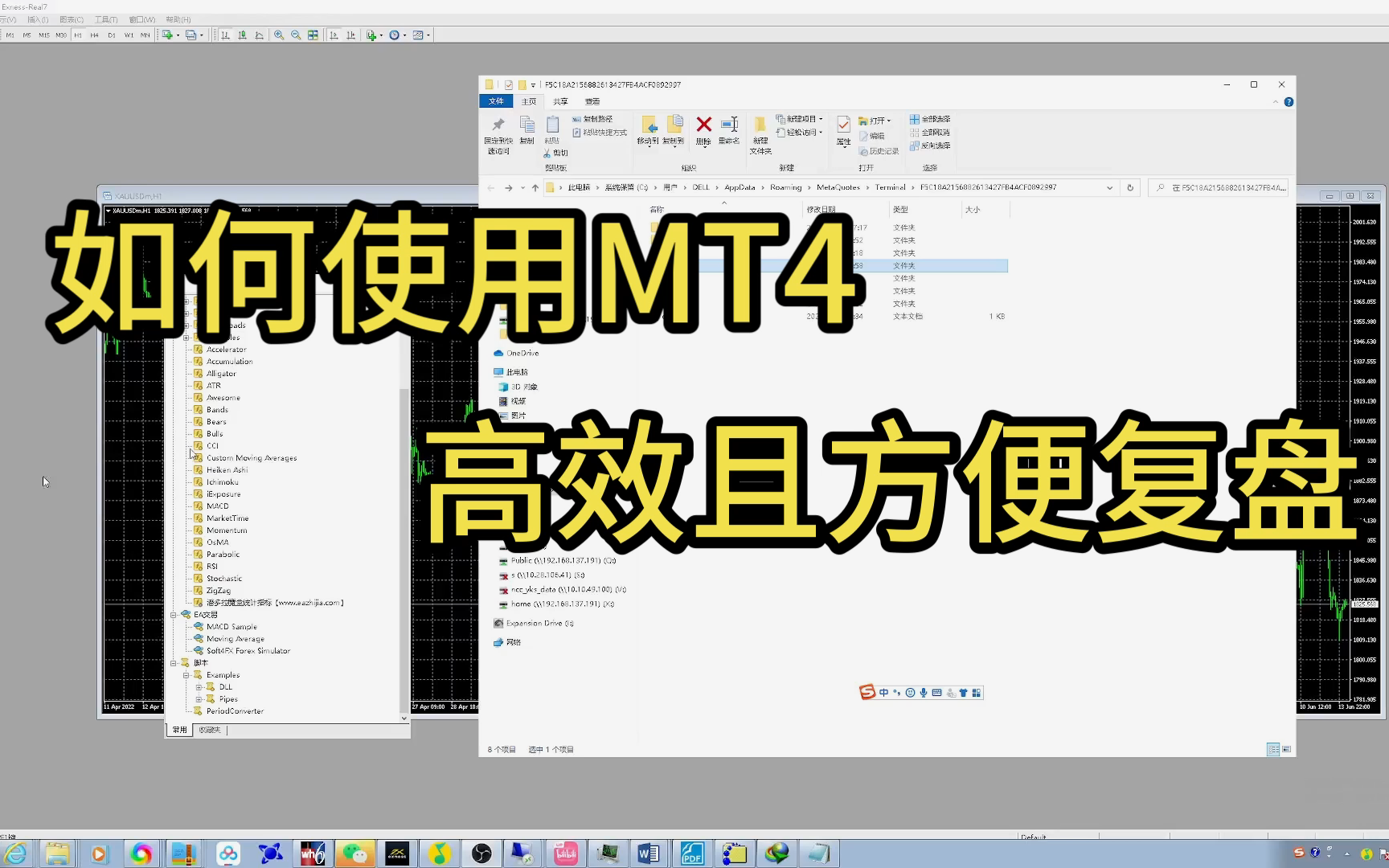Click the MT4 new chart icon
1389x868 pixels.
tap(167, 35)
